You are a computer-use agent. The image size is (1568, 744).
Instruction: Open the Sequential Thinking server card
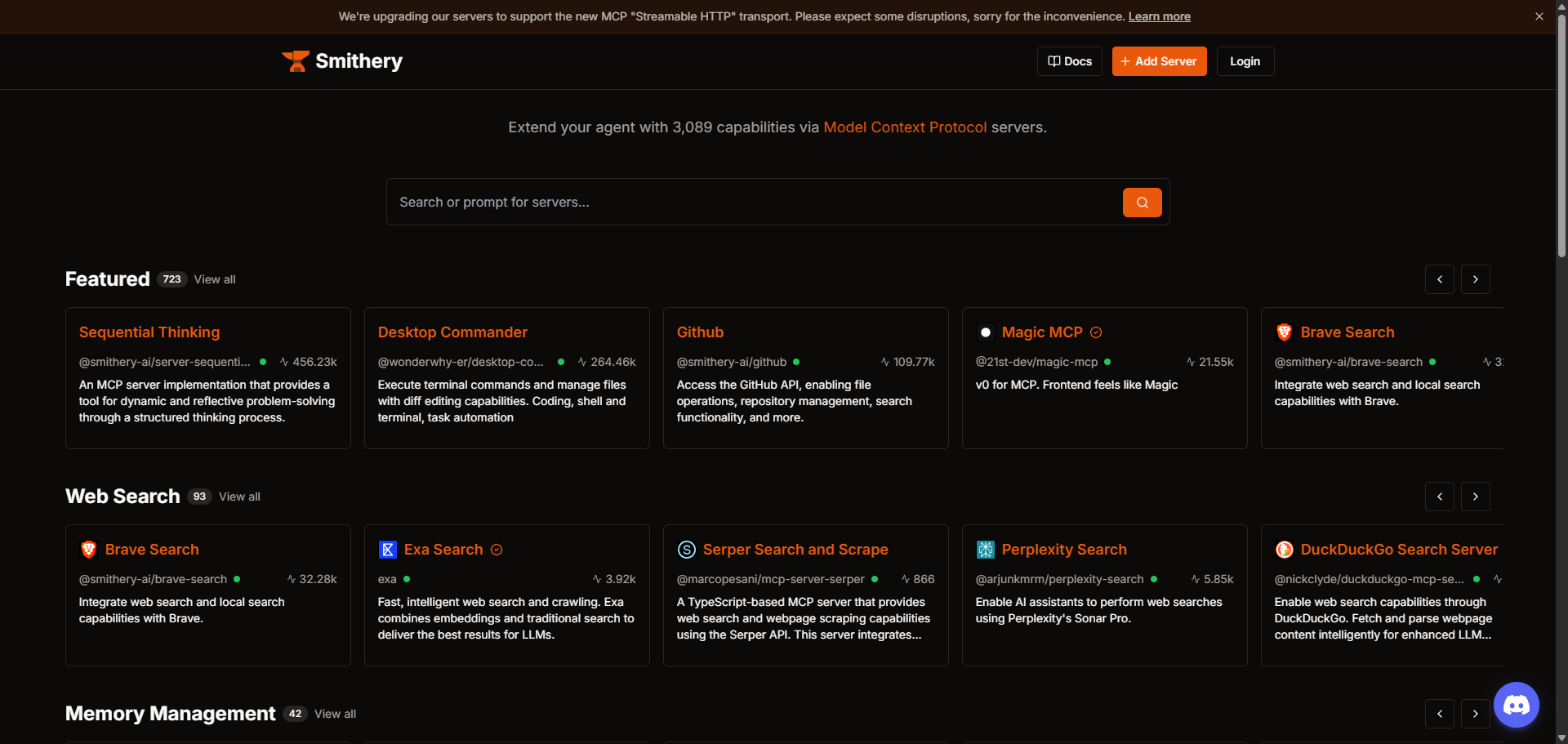tap(208, 378)
